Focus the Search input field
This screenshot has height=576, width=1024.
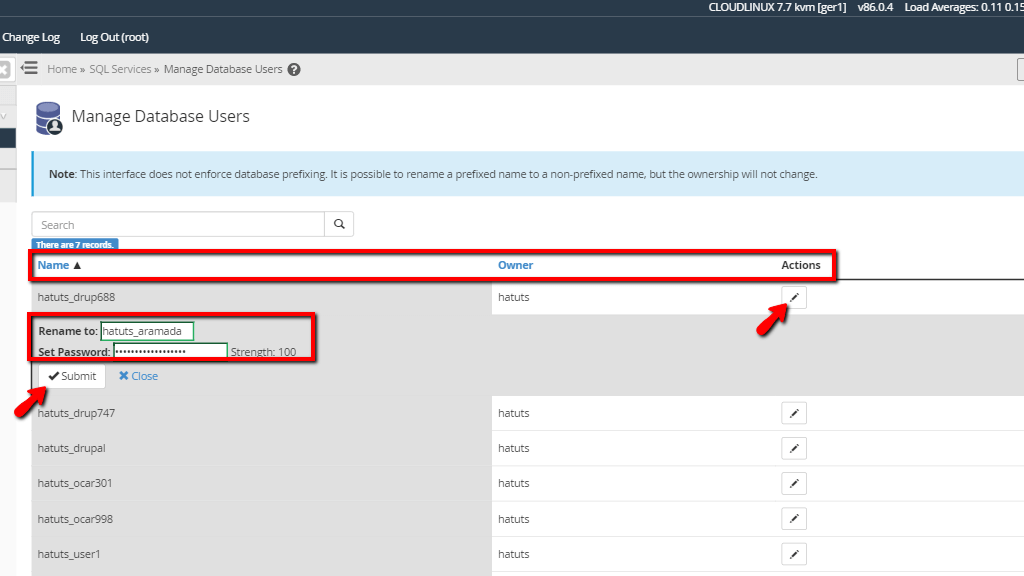[178, 224]
